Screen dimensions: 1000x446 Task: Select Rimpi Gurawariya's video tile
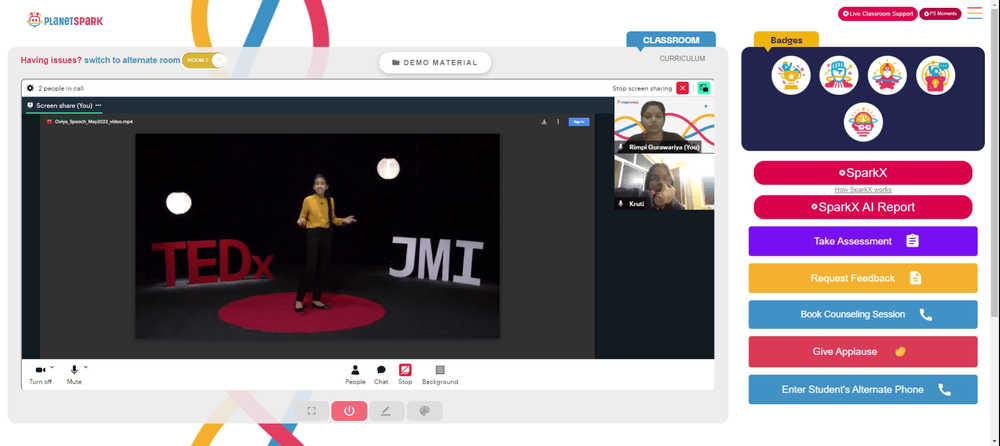coord(664,125)
